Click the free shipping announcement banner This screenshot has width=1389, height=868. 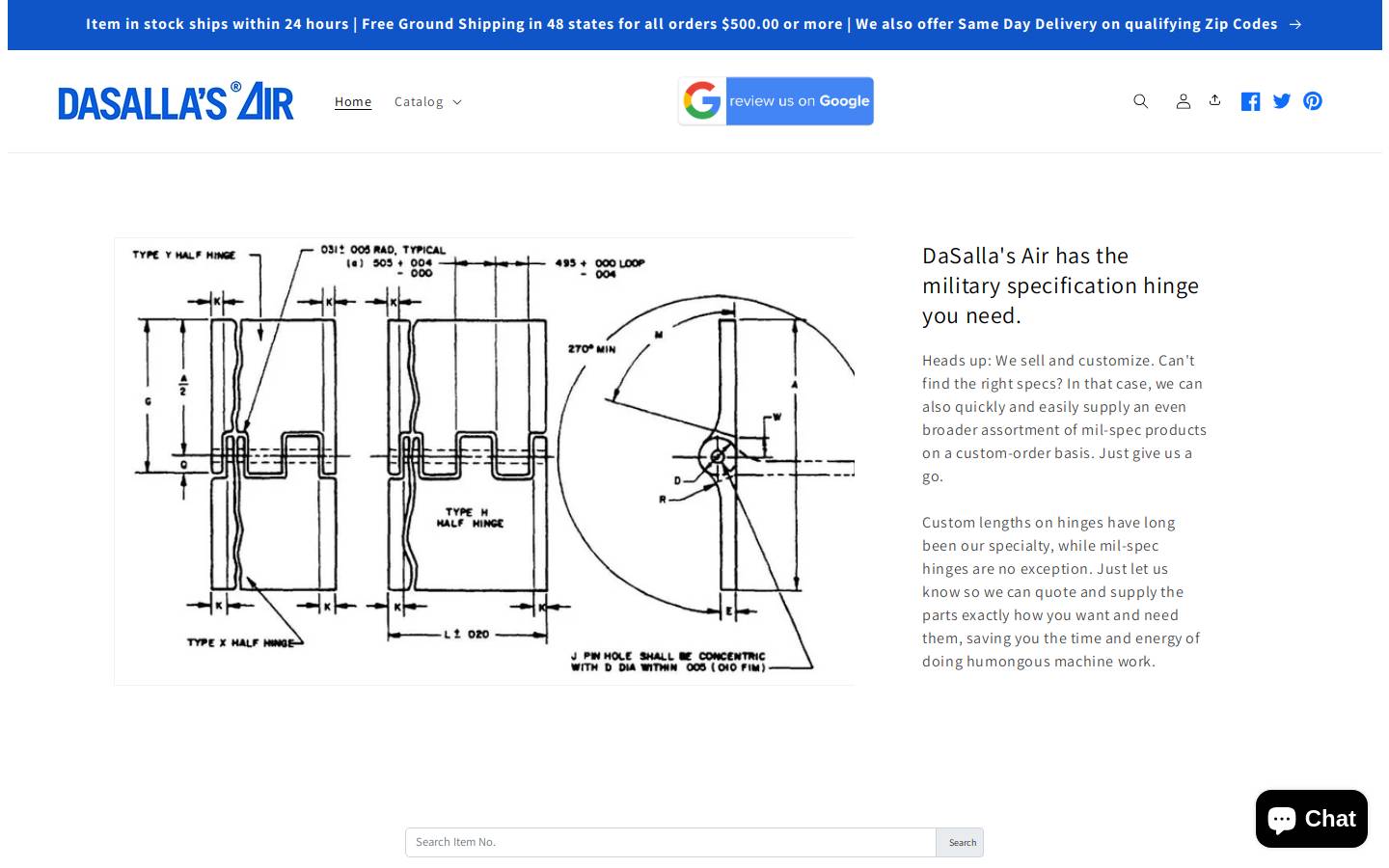coord(694,24)
